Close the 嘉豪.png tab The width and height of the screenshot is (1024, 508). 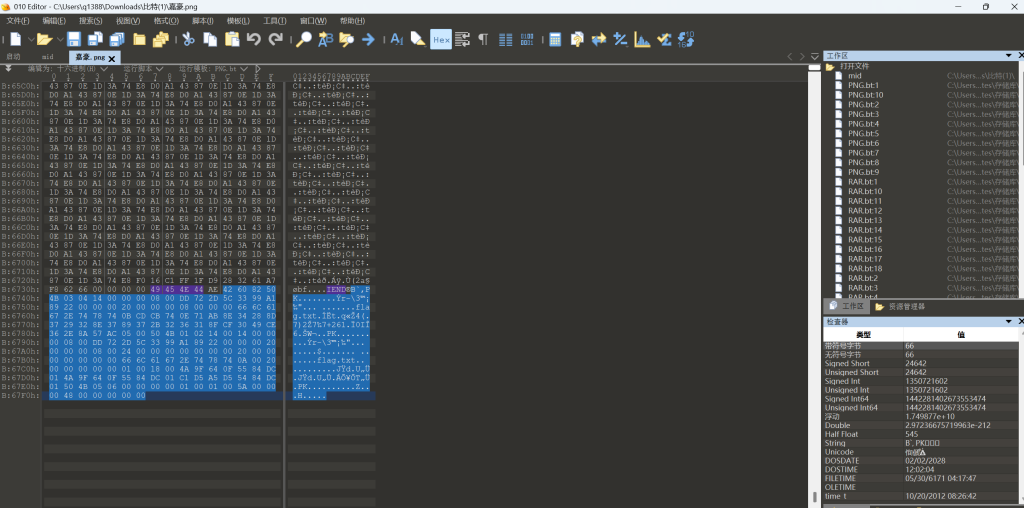click(113, 58)
